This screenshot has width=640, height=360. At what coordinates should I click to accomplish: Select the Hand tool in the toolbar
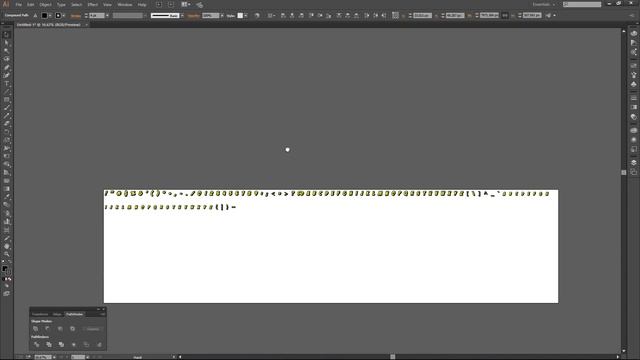tap(7, 246)
